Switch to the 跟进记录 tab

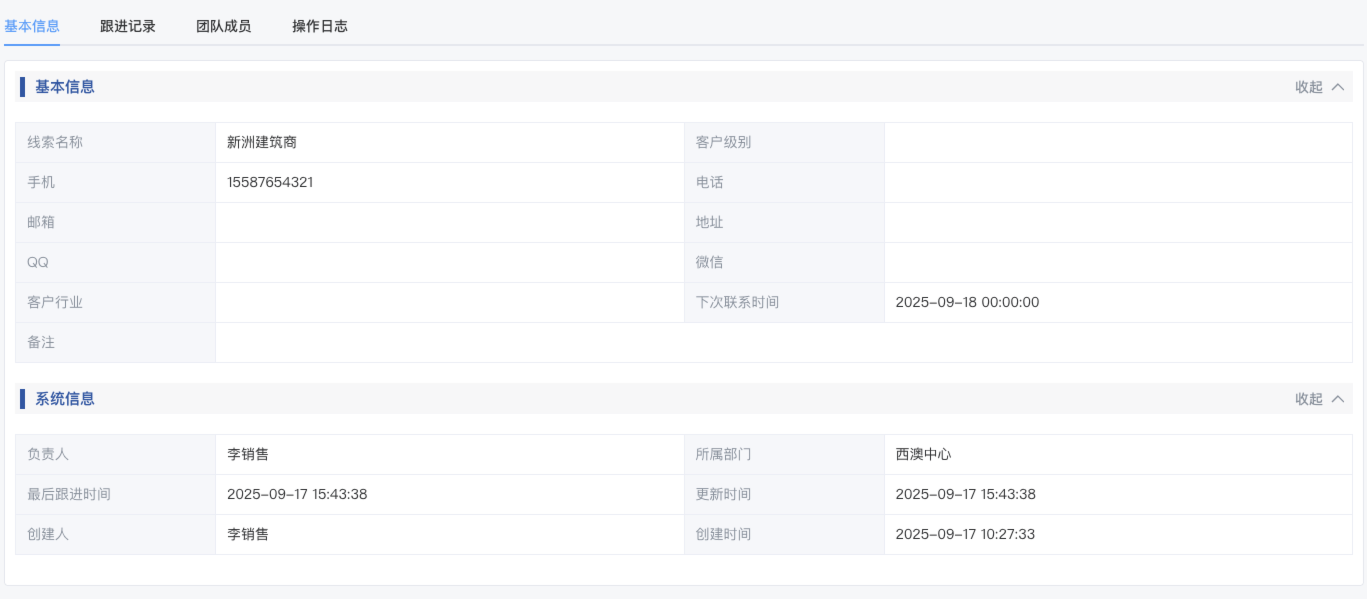[x=127, y=26]
